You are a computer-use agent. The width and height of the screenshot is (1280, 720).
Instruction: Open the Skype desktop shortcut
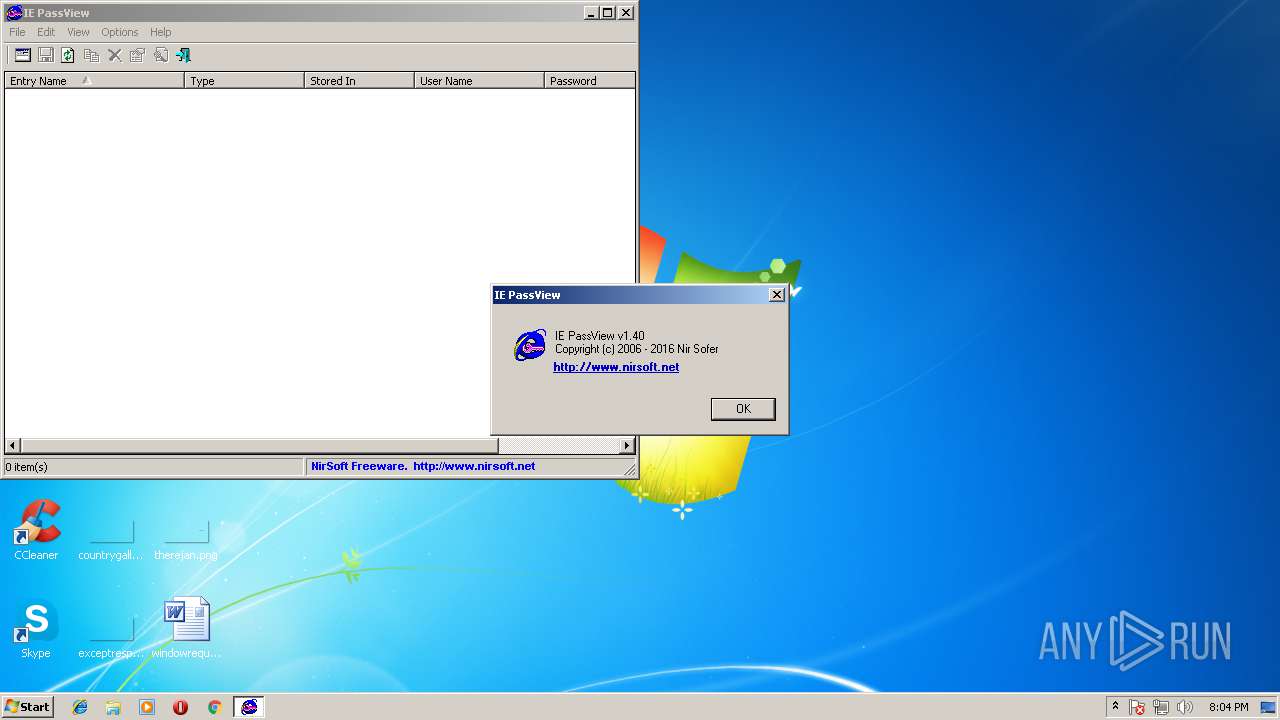pyautogui.click(x=36, y=628)
